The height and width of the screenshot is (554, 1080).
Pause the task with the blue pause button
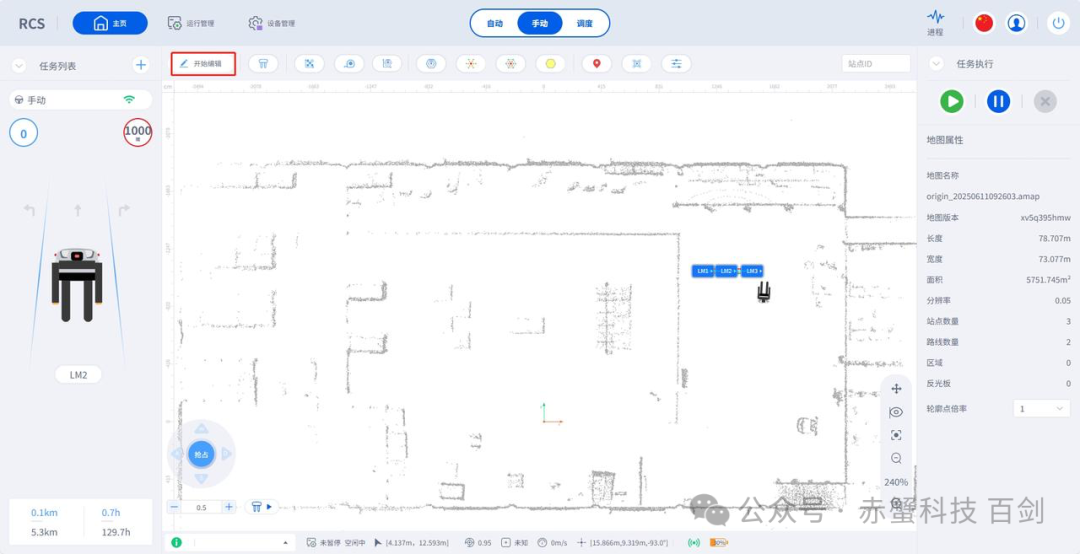click(x=998, y=101)
